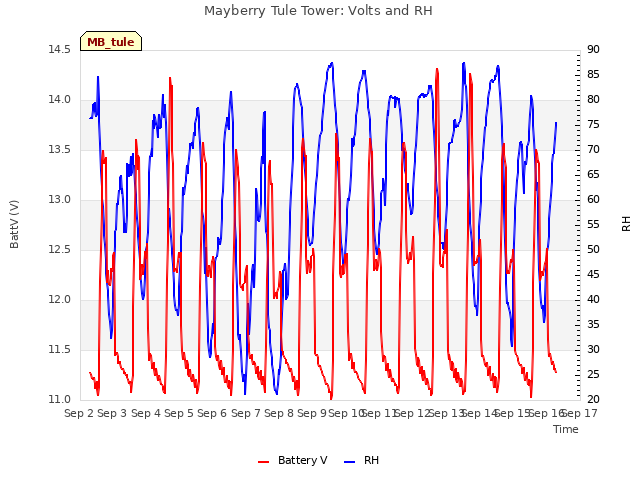Click the MB_tule annotation label
Screen dimensions: 640x480
(111, 41)
